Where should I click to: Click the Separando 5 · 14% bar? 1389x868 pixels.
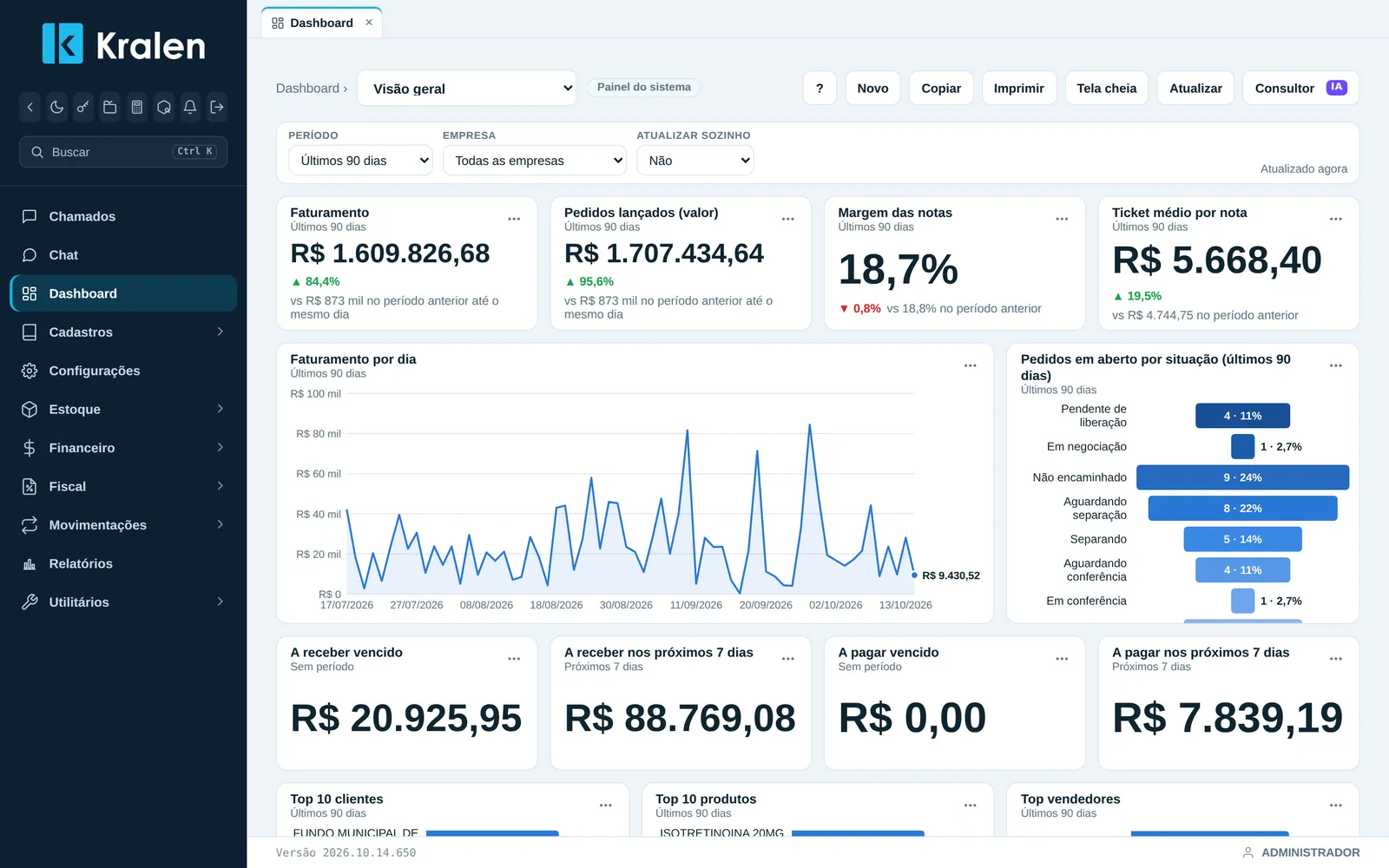1242,539
